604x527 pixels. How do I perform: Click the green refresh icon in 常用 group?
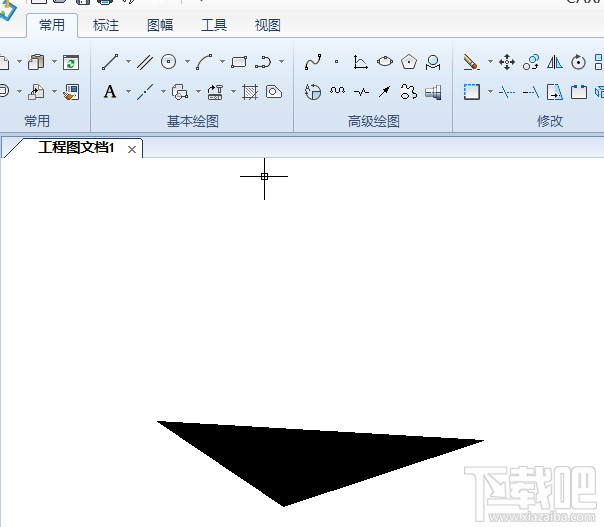[x=71, y=62]
